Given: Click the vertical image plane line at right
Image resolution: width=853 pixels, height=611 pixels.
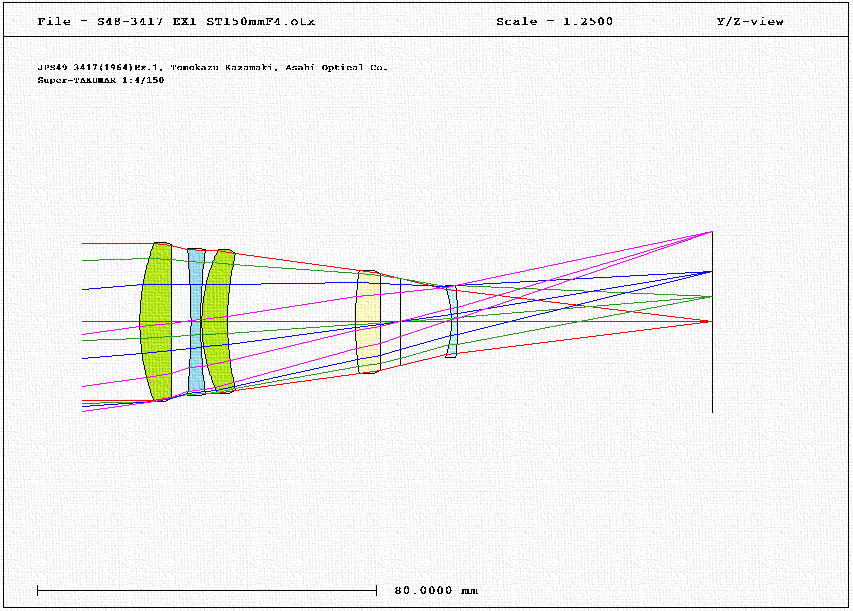Looking at the screenshot, I should 712,322.
